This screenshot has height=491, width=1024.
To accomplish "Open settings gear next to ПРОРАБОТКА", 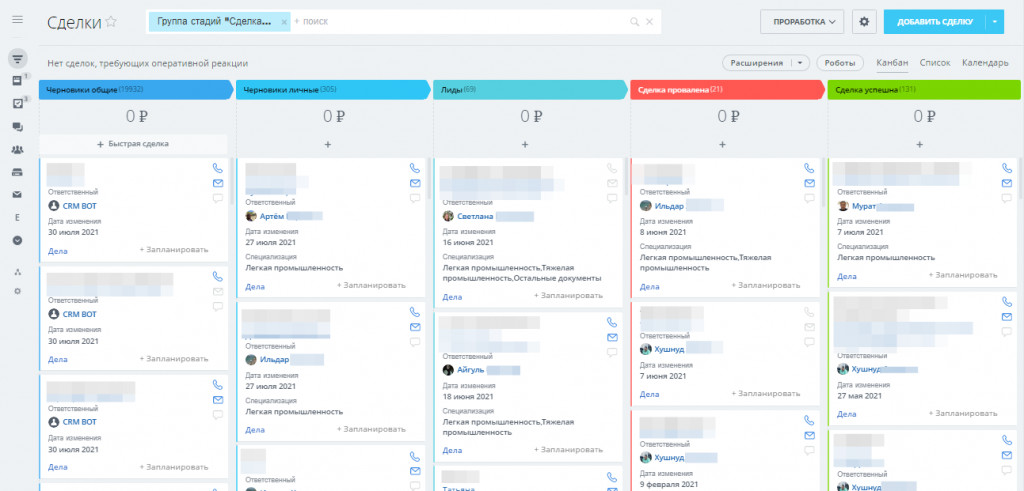I will pos(864,22).
